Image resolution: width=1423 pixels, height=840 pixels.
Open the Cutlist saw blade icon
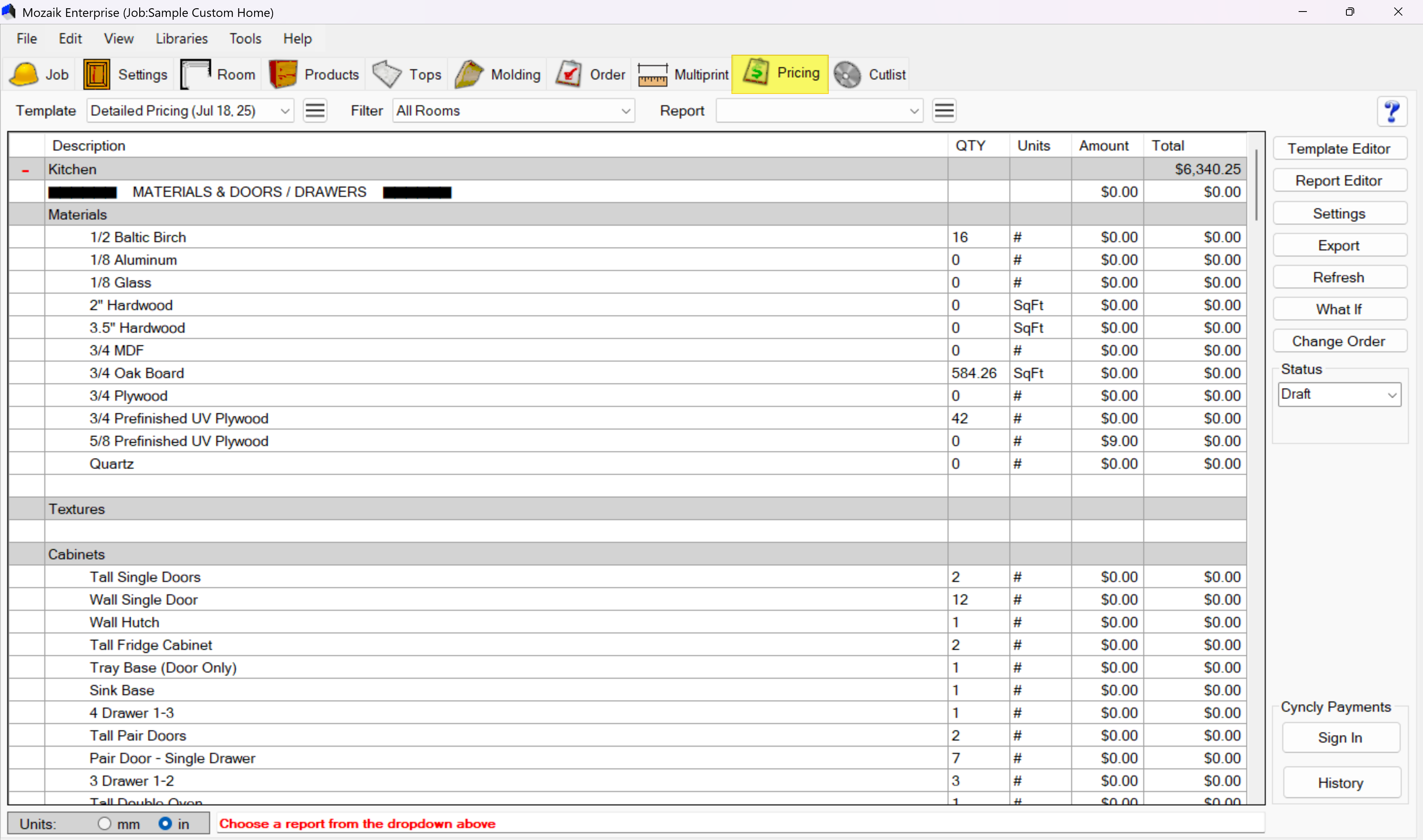(847, 74)
